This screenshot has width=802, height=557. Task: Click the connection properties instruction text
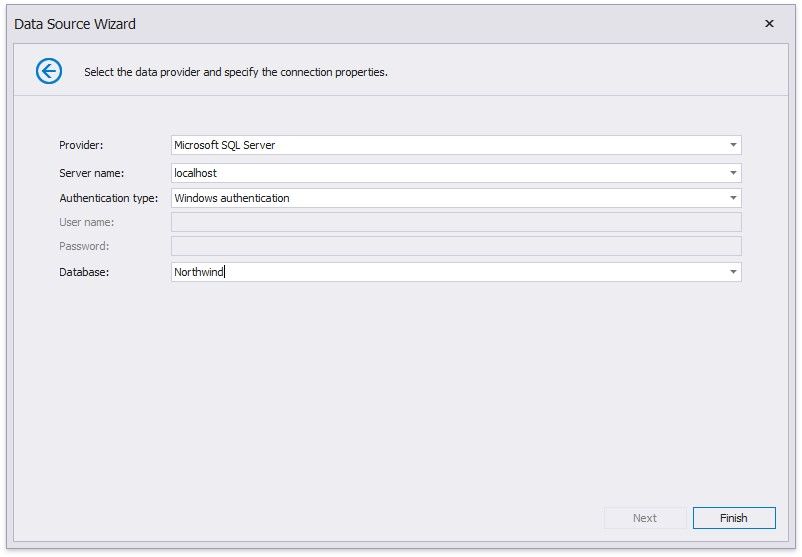[236, 72]
